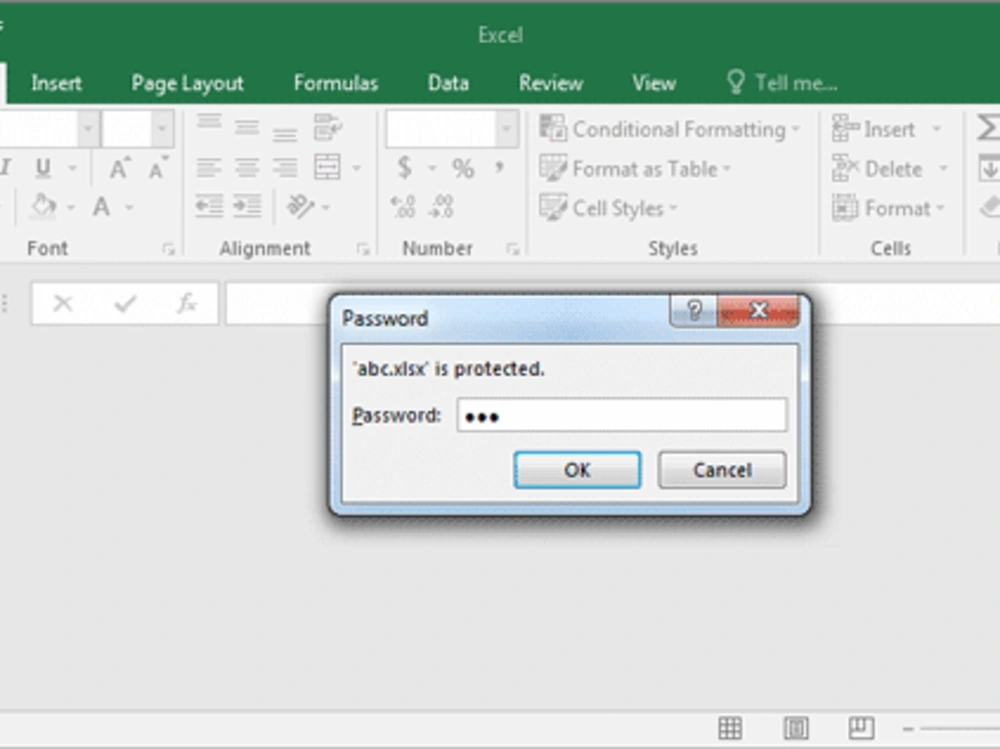Apply Percent Style
The width and height of the screenshot is (1000, 749).
click(x=463, y=168)
